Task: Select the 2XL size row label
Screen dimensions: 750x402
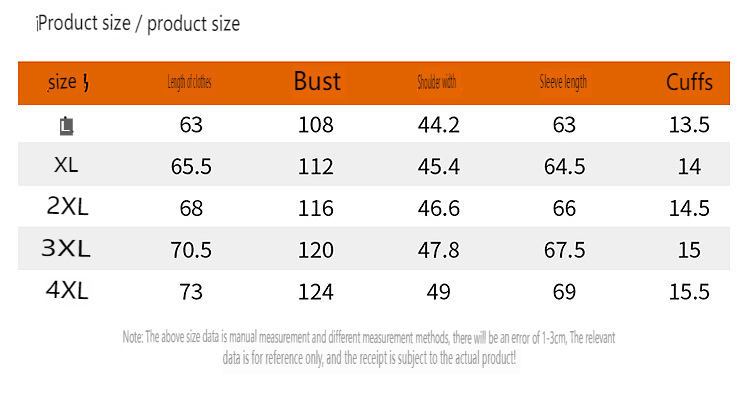Action: click(x=68, y=206)
